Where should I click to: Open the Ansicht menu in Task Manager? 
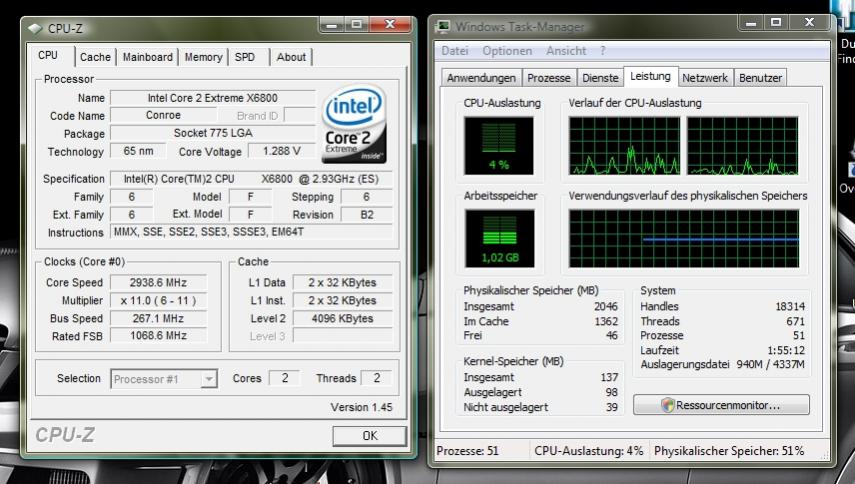(x=566, y=51)
